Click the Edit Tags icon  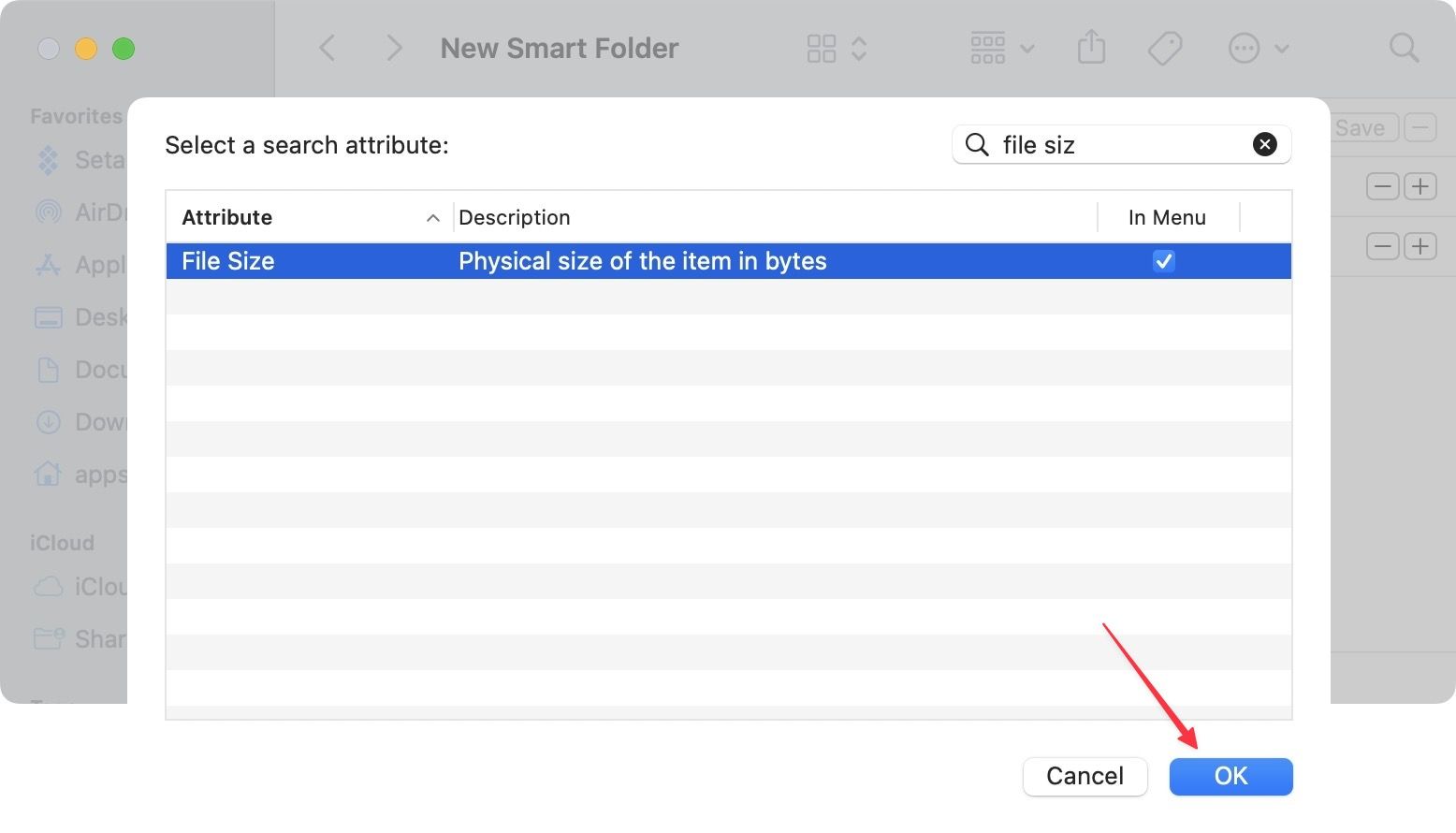pos(1165,48)
